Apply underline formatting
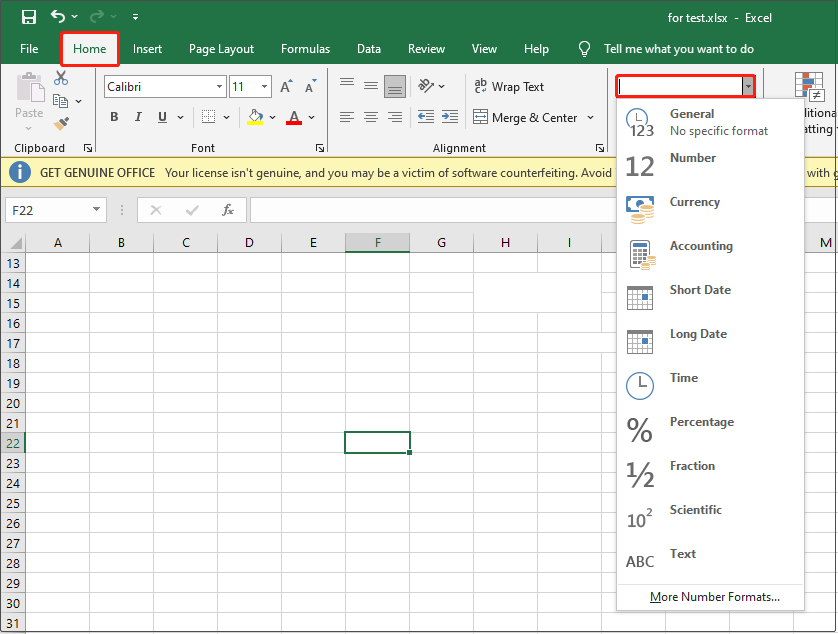The height and width of the screenshot is (634, 838). 162,117
